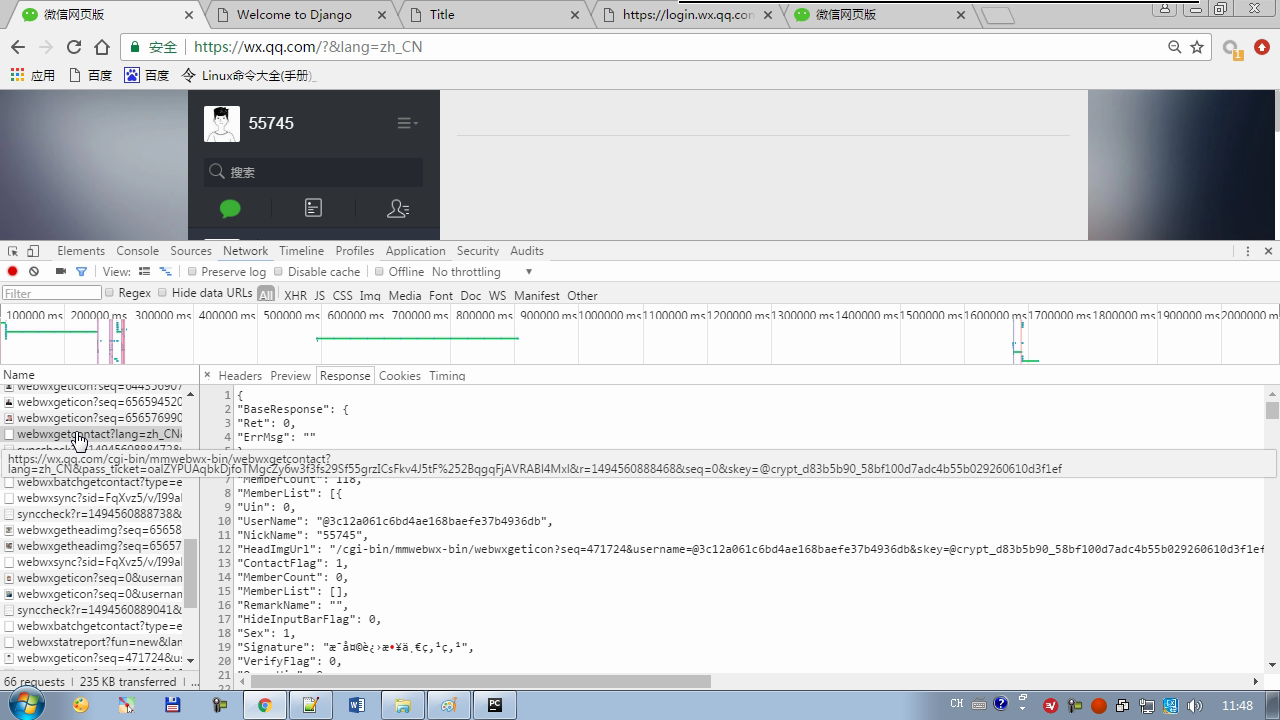Clear the network log

coord(34,271)
